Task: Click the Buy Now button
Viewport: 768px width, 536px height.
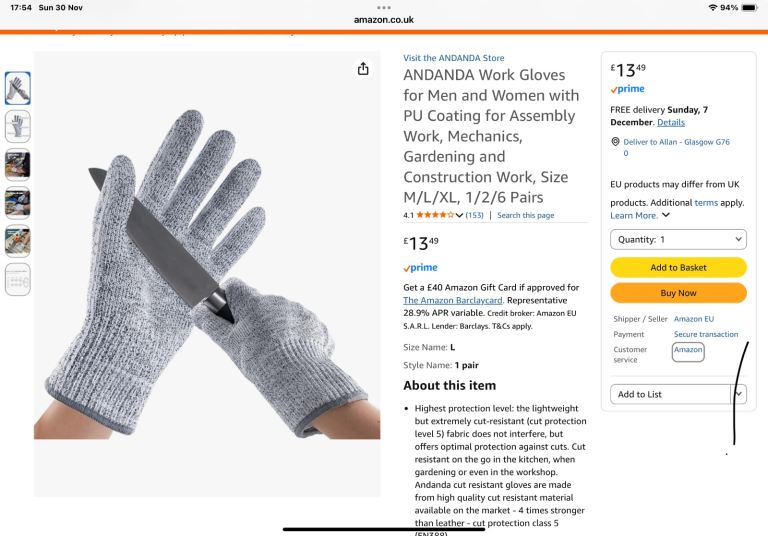Action: [678, 293]
